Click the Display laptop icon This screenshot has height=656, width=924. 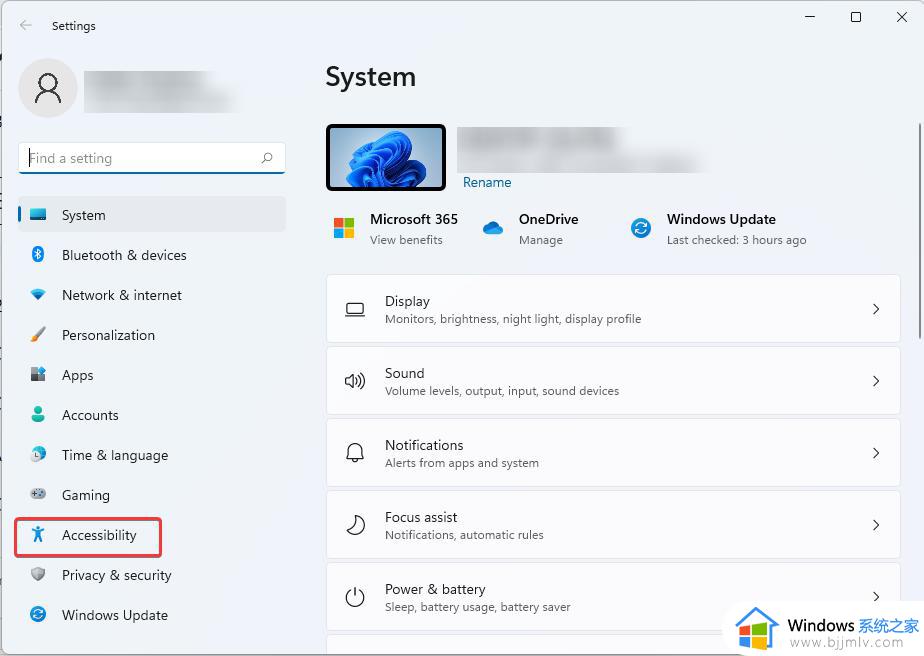355,309
